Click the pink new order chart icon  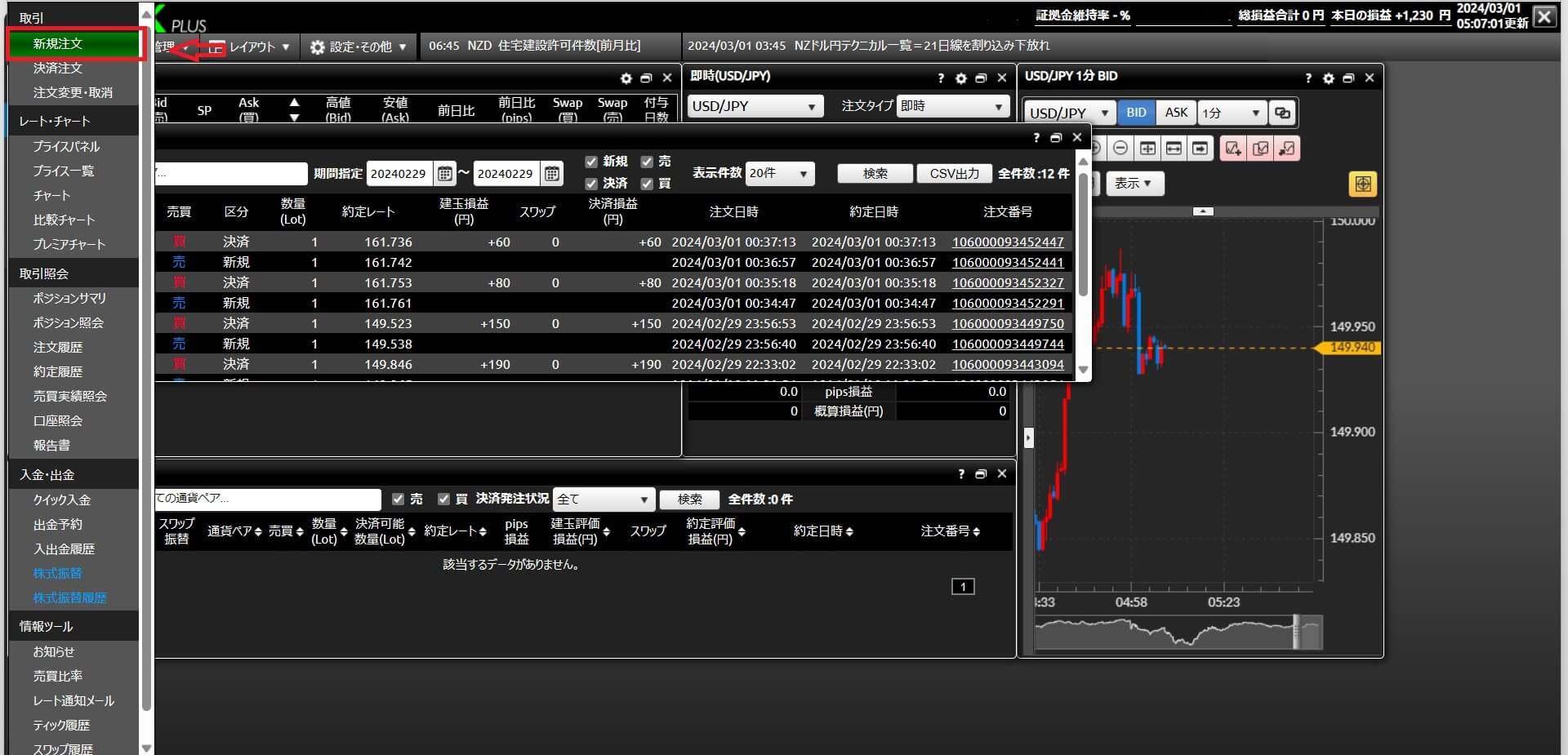click(1233, 148)
